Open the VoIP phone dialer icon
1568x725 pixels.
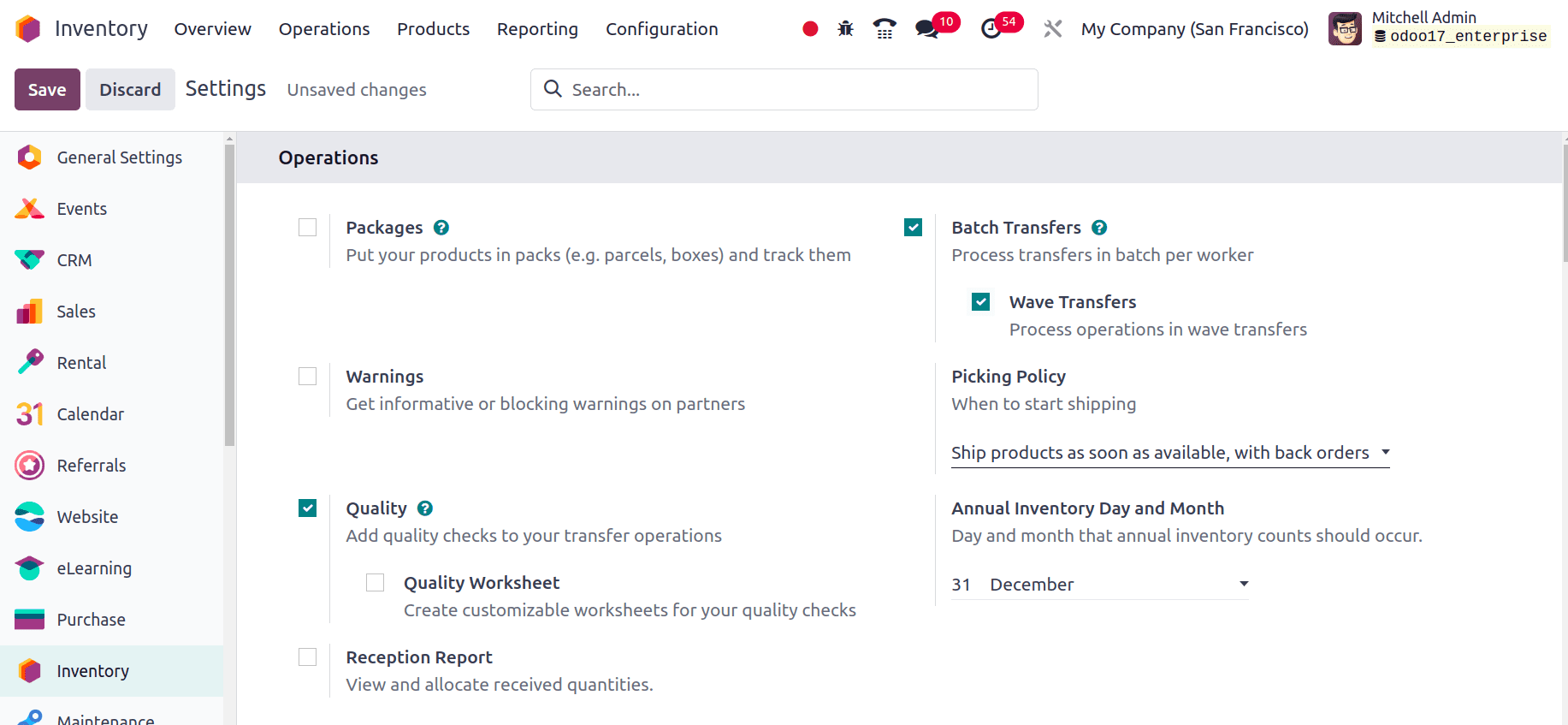[885, 29]
